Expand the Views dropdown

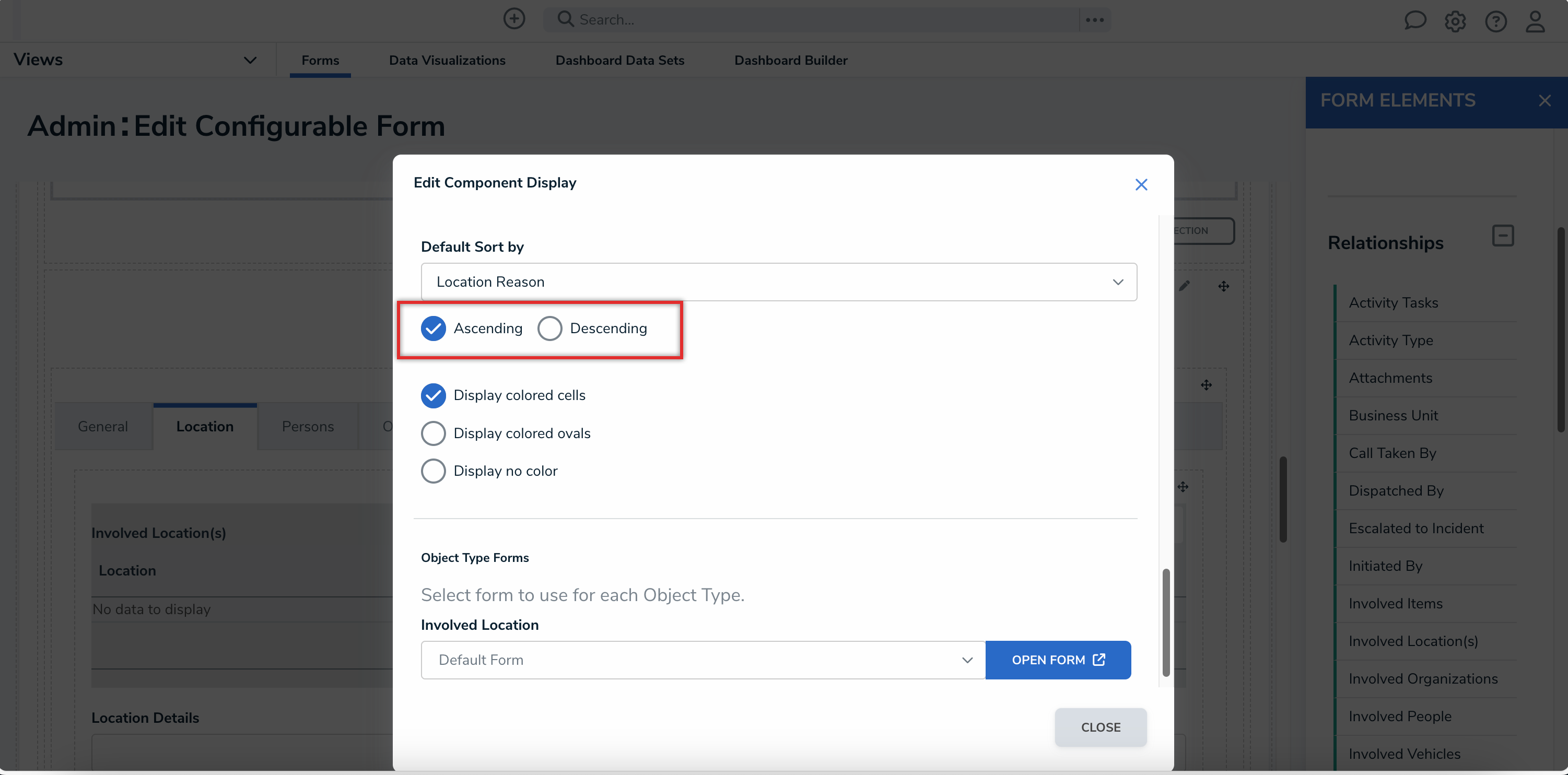[250, 60]
